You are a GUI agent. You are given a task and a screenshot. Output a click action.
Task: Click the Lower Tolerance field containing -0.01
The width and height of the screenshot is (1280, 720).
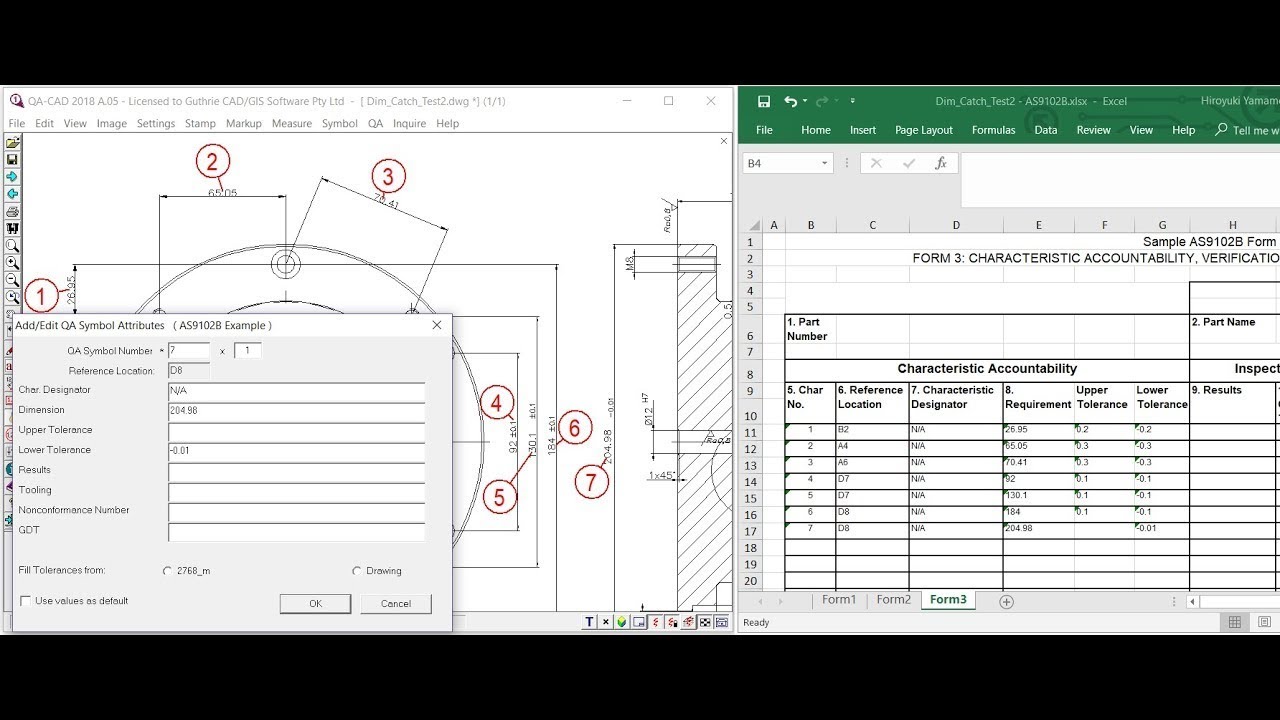[296, 451]
